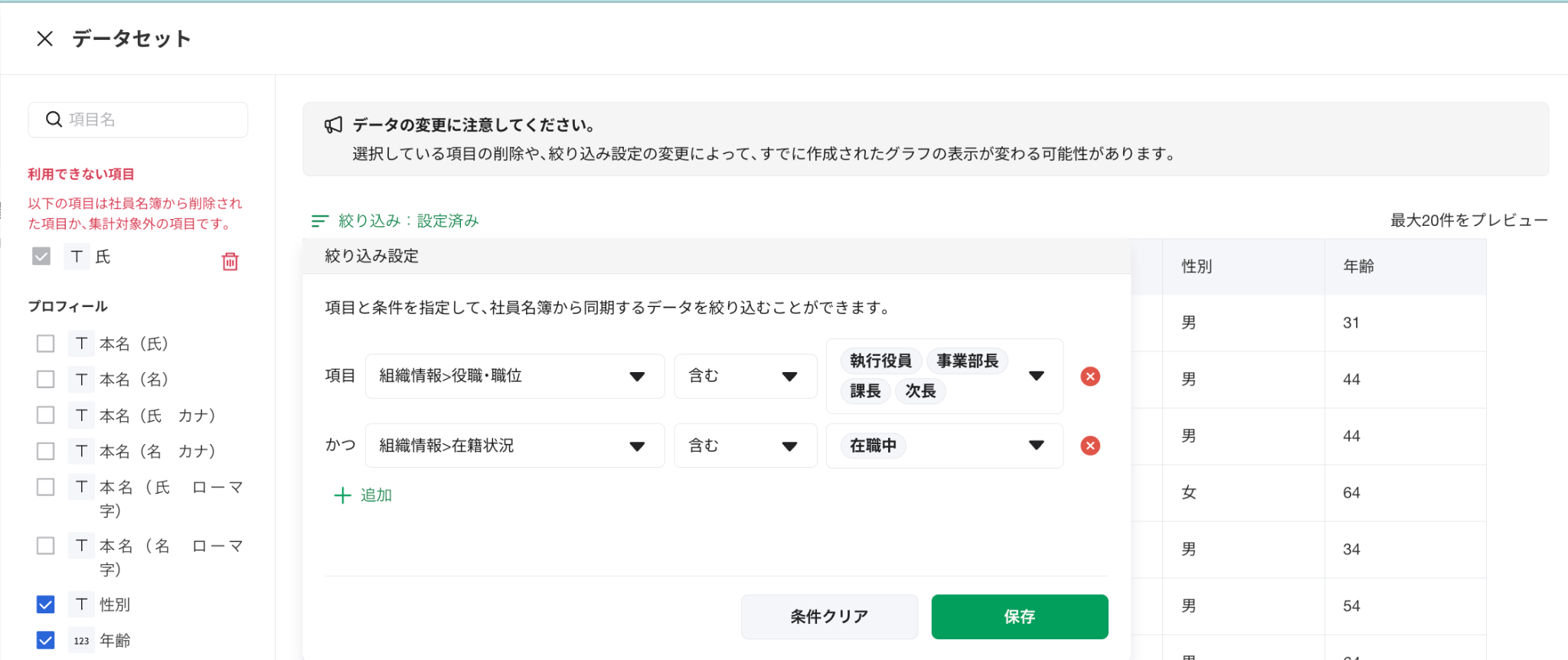The width and height of the screenshot is (1568, 660).
Task: Click the 123 number type icon for 年齢
Action: pos(81,641)
